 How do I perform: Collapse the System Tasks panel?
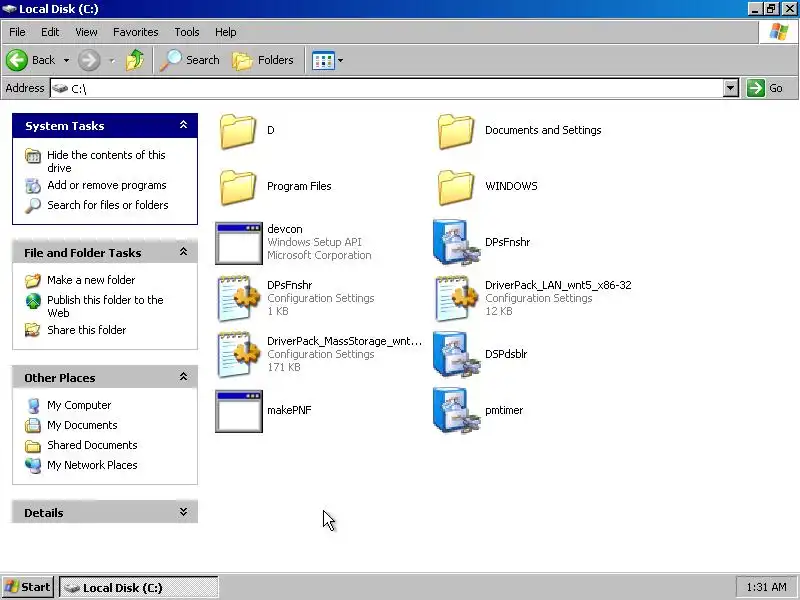pyautogui.click(x=183, y=125)
